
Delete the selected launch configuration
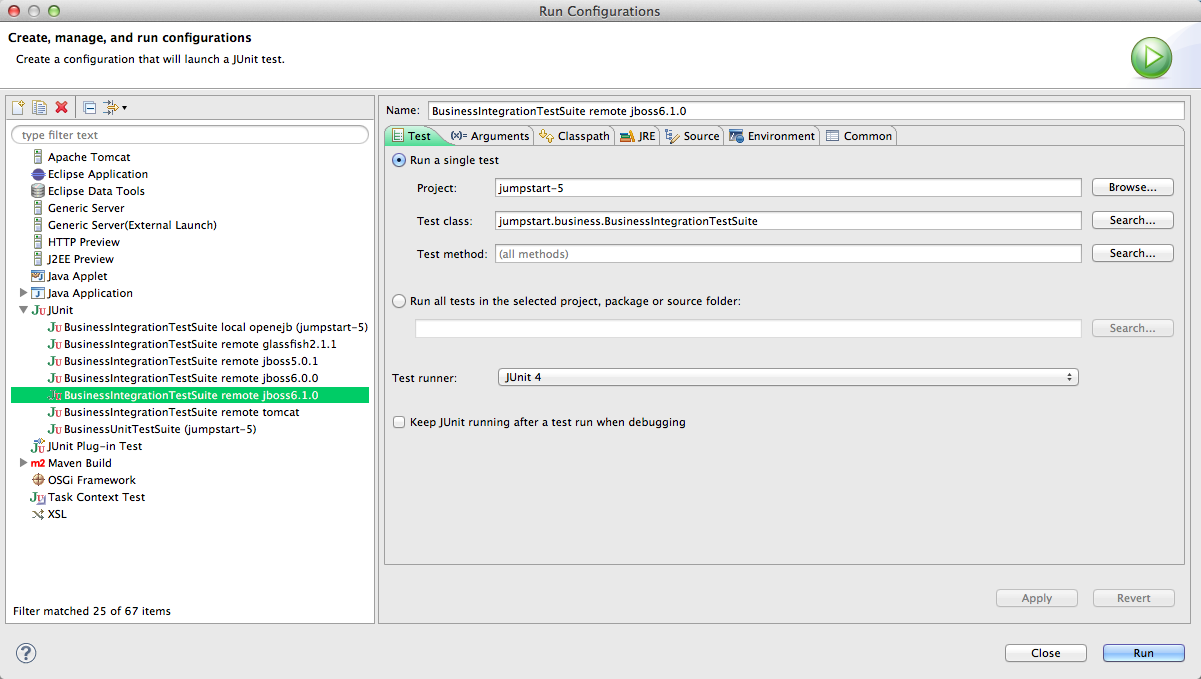tap(62, 107)
